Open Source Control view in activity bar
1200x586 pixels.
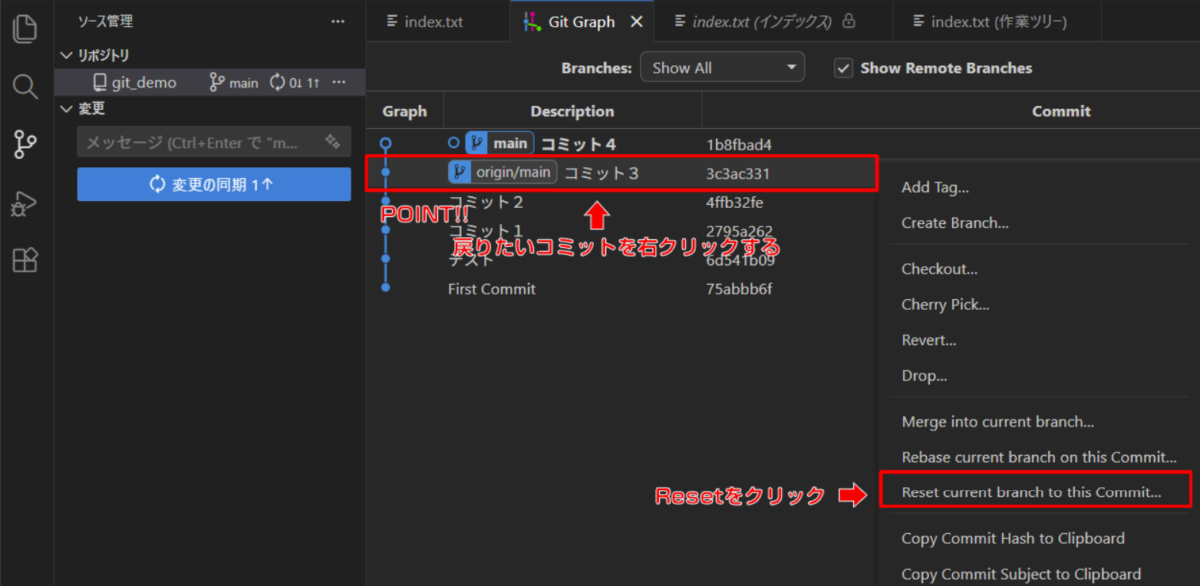(26, 145)
